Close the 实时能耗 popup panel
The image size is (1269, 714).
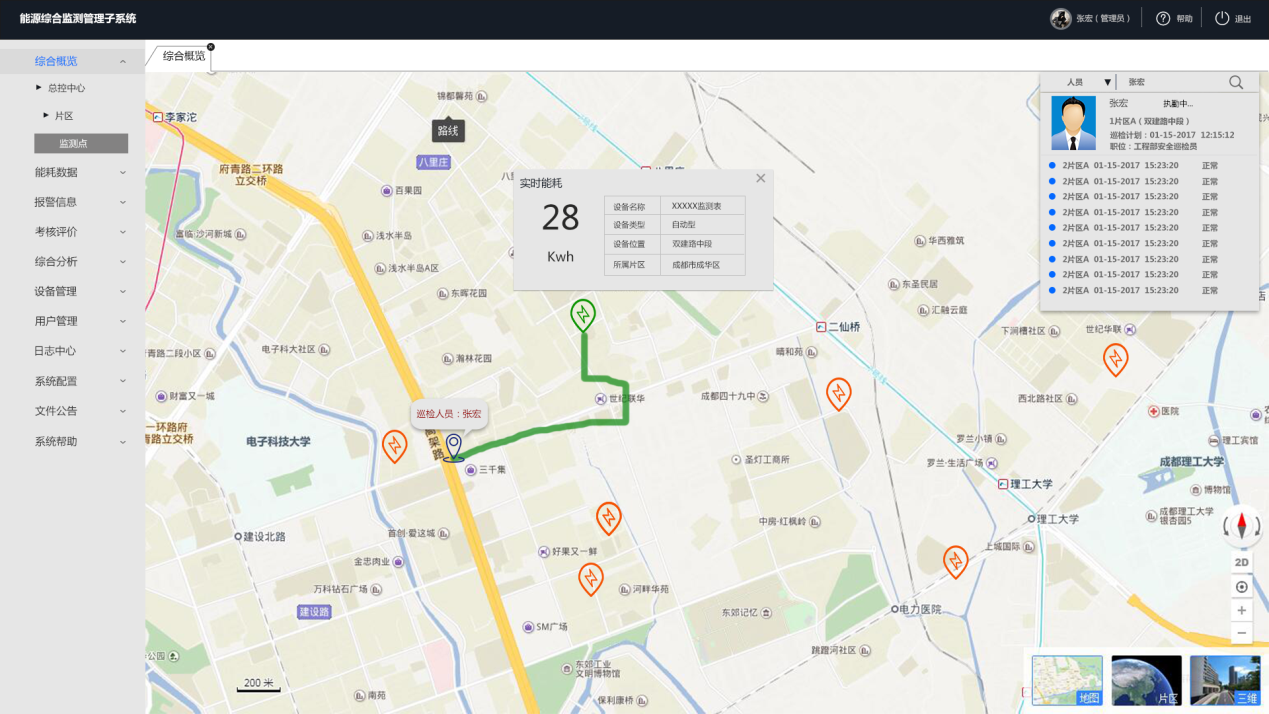coord(761,179)
